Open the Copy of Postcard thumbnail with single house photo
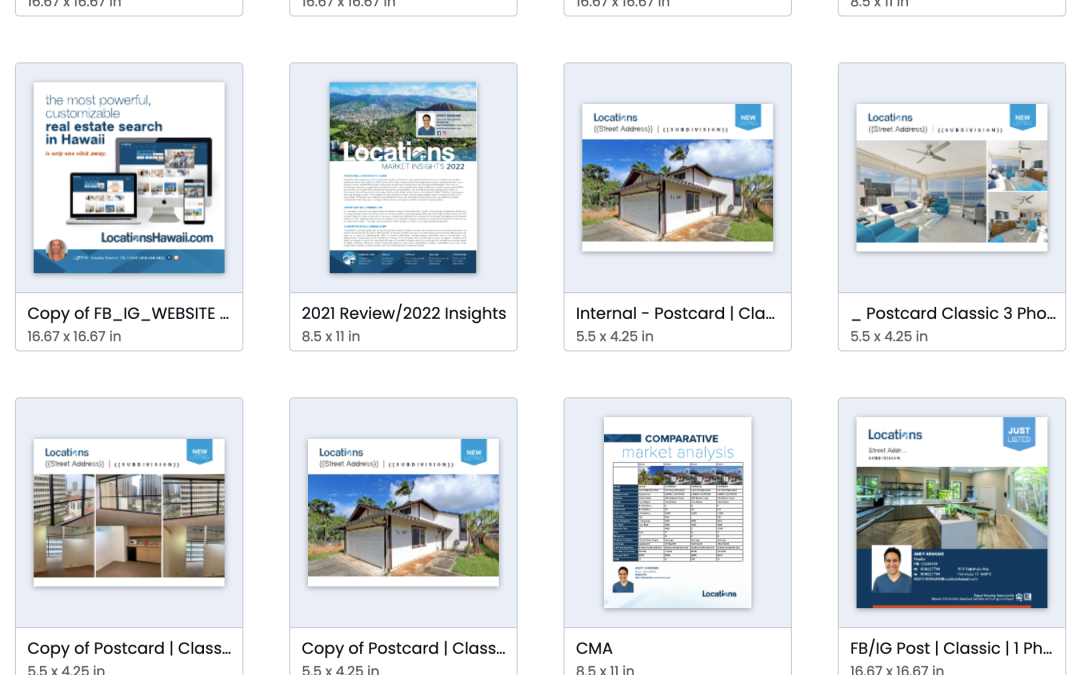Viewport: 1080px width, 675px height. [403, 512]
